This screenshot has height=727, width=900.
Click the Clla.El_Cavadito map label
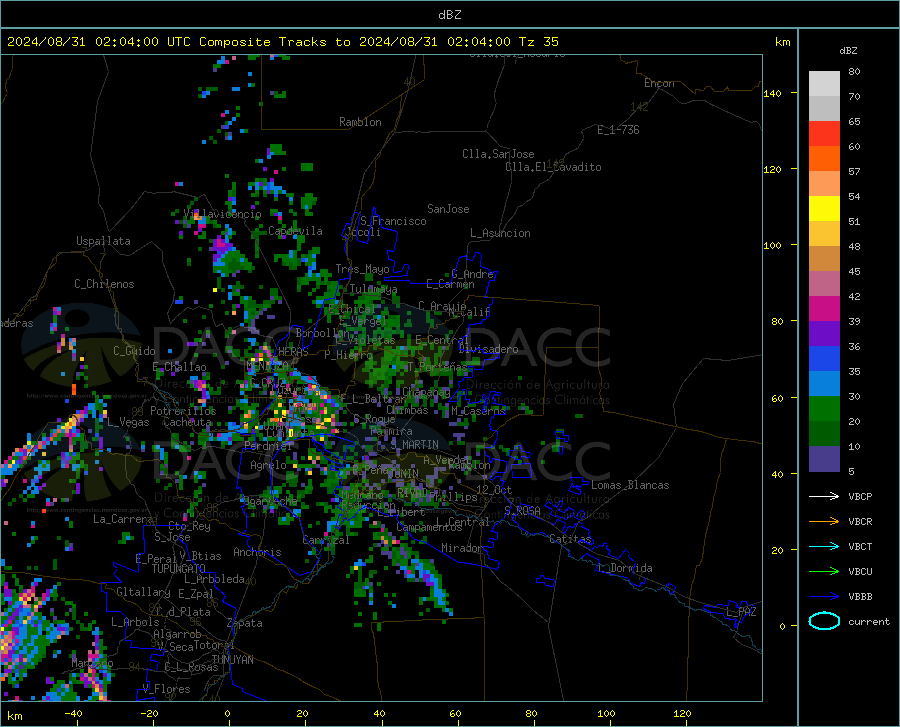(x=553, y=167)
